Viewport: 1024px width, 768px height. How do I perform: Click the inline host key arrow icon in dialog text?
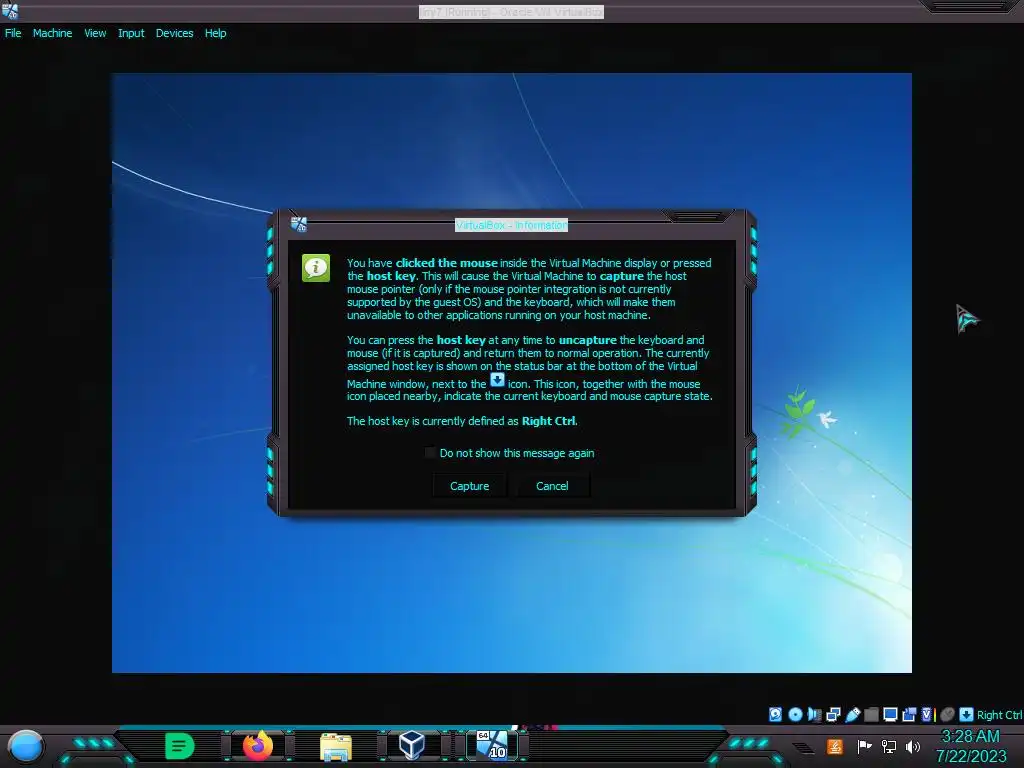pos(497,379)
